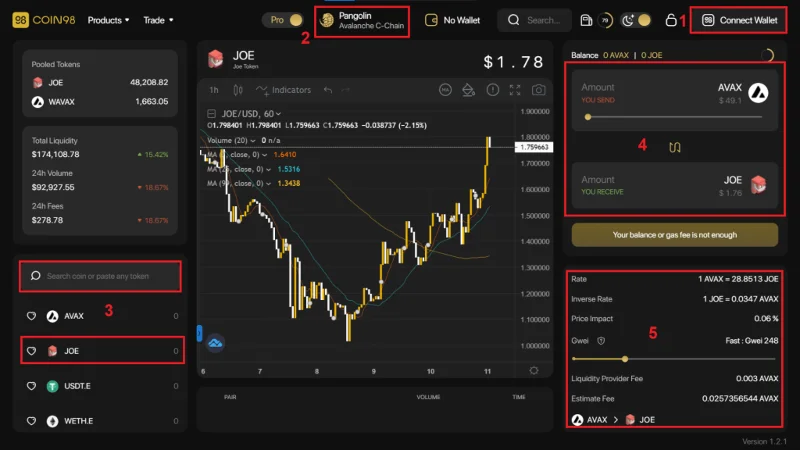Screen dimensions: 800x450
Task: Open the JOE/USD, 60 symbol dropdown
Action: coord(251,114)
